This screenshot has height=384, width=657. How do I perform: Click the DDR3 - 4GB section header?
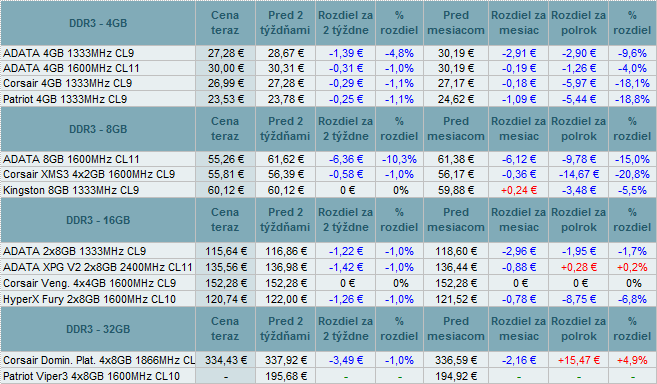click(98, 23)
